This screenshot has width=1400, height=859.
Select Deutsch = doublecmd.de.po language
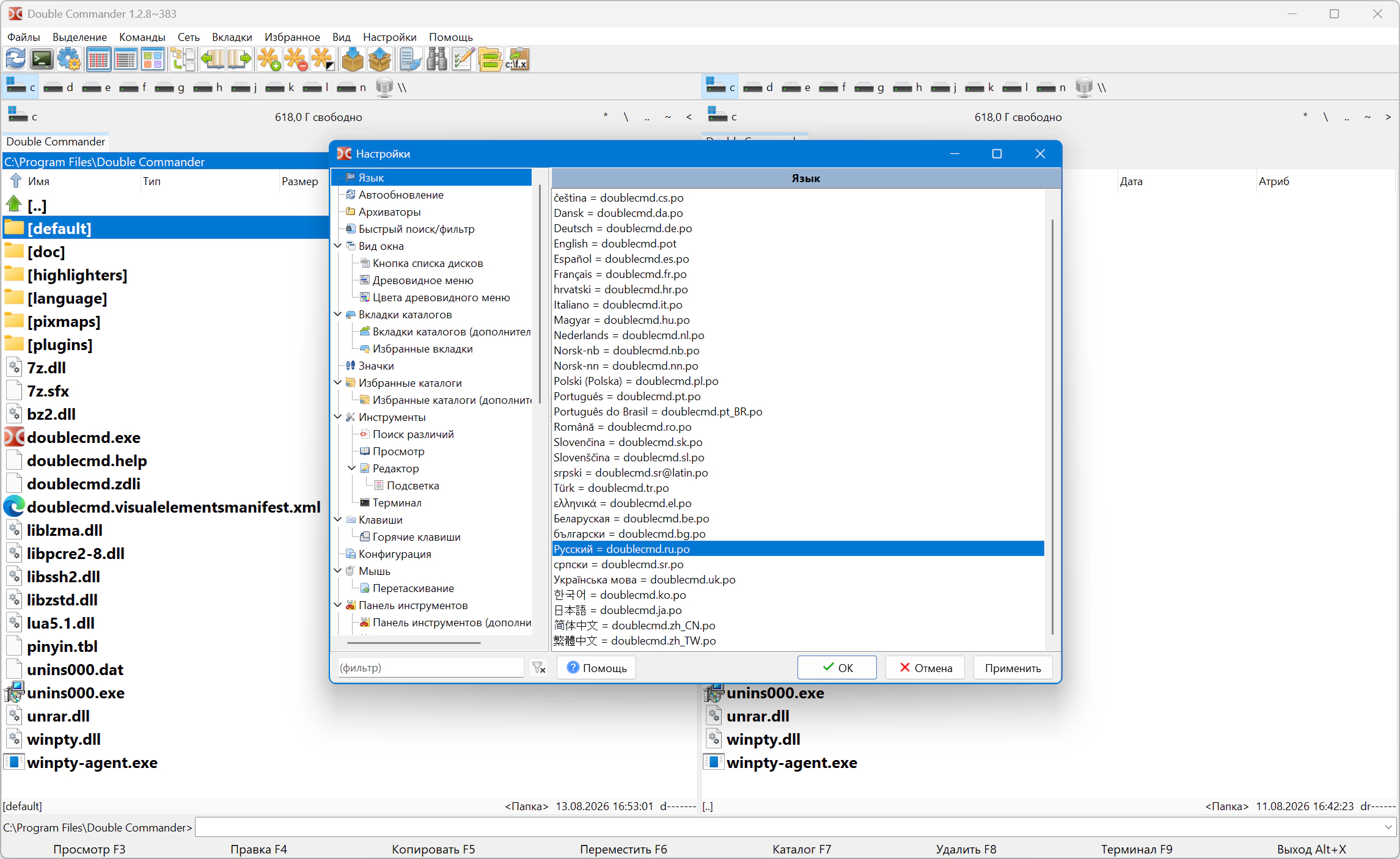click(x=623, y=228)
